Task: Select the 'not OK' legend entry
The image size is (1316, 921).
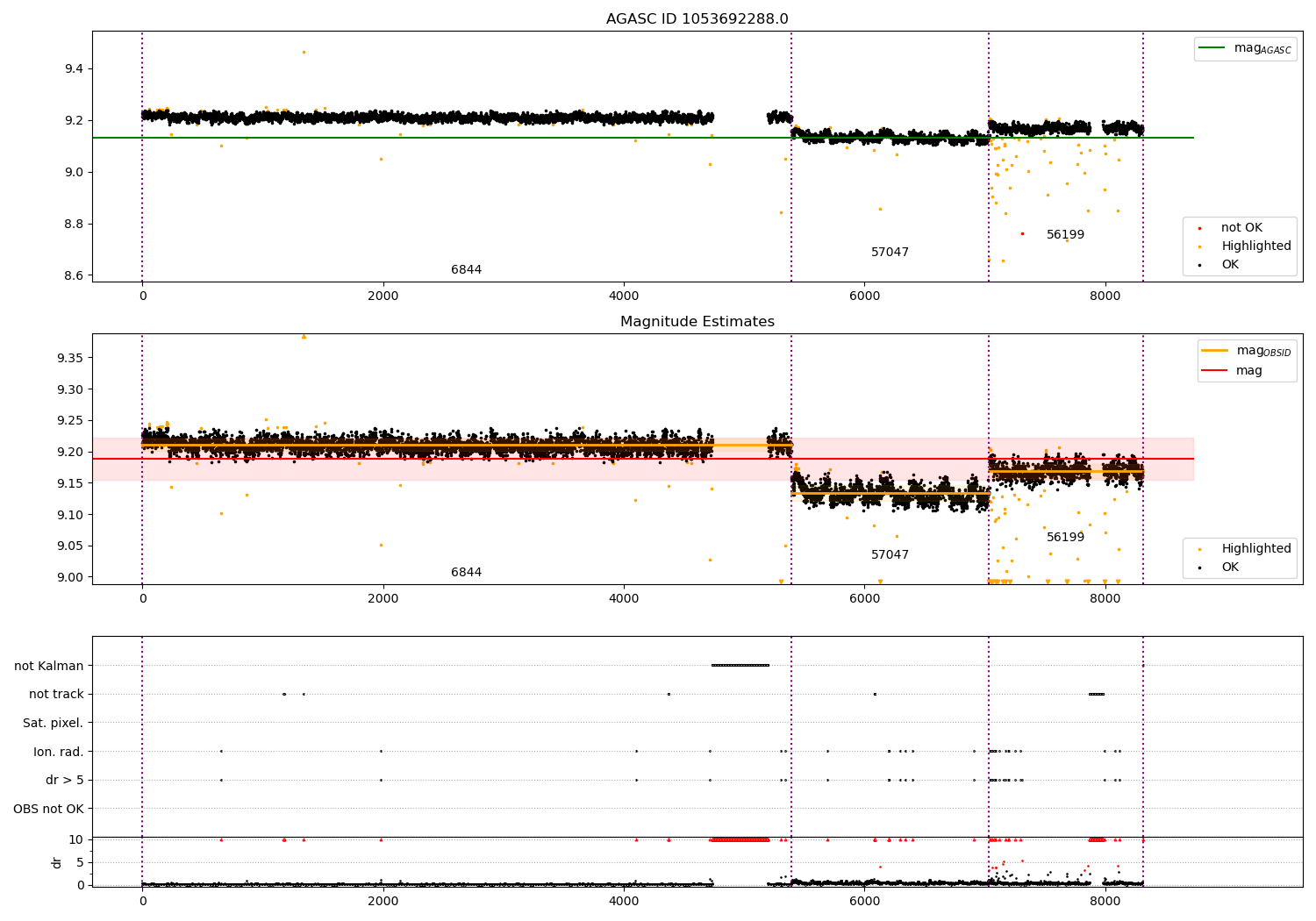Action: (x=1241, y=228)
